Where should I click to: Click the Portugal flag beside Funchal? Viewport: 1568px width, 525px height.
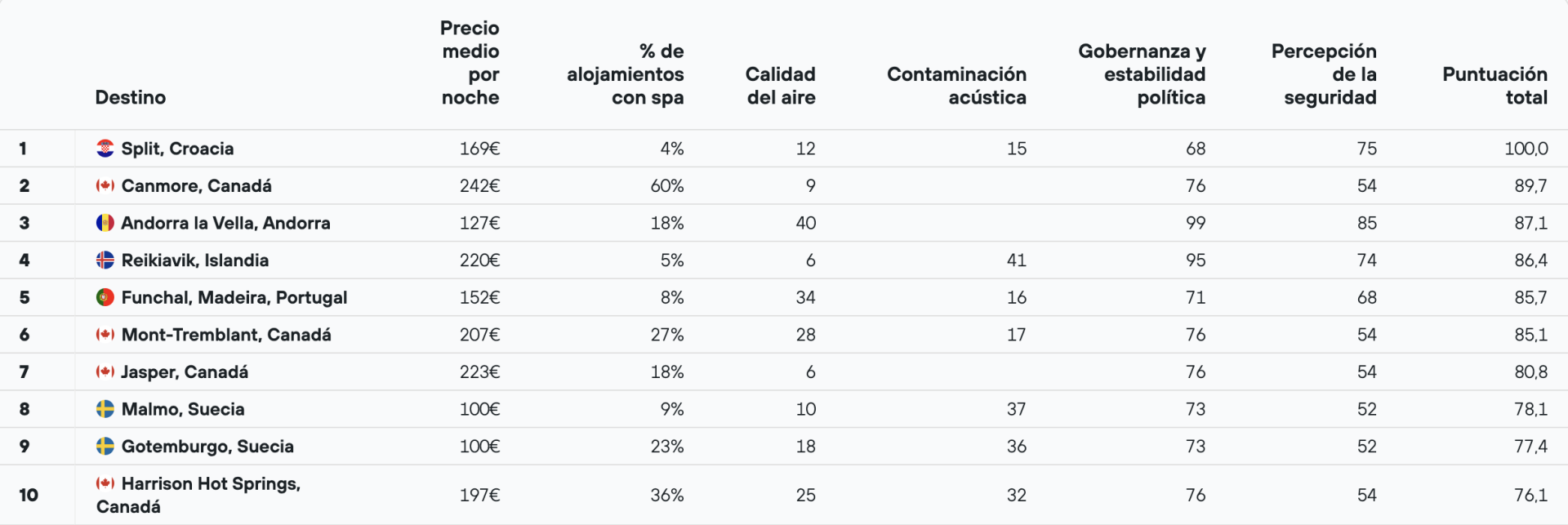105,297
